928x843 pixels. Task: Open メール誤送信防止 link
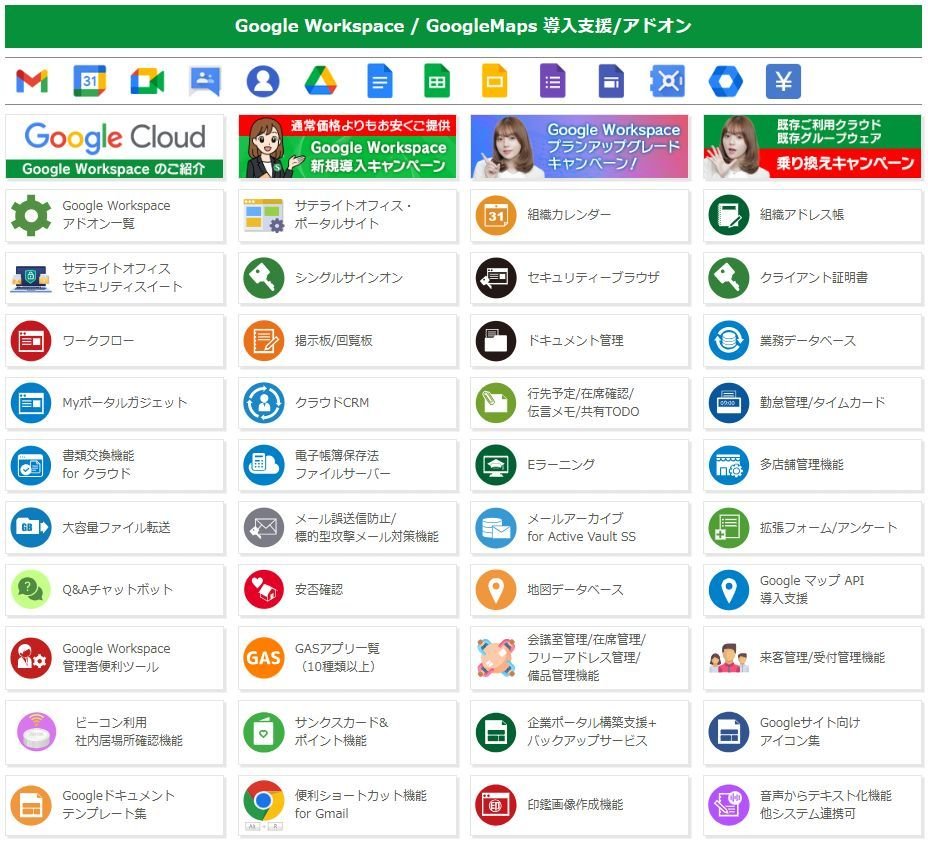click(347, 527)
